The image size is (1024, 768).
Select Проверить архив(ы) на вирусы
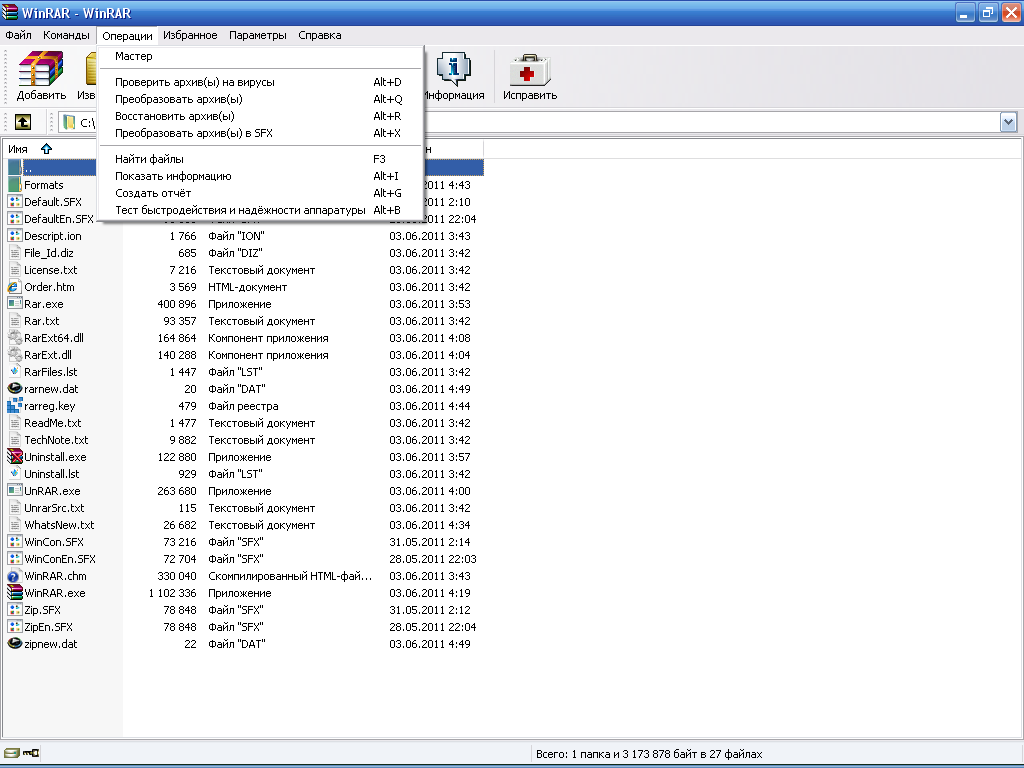194,82
